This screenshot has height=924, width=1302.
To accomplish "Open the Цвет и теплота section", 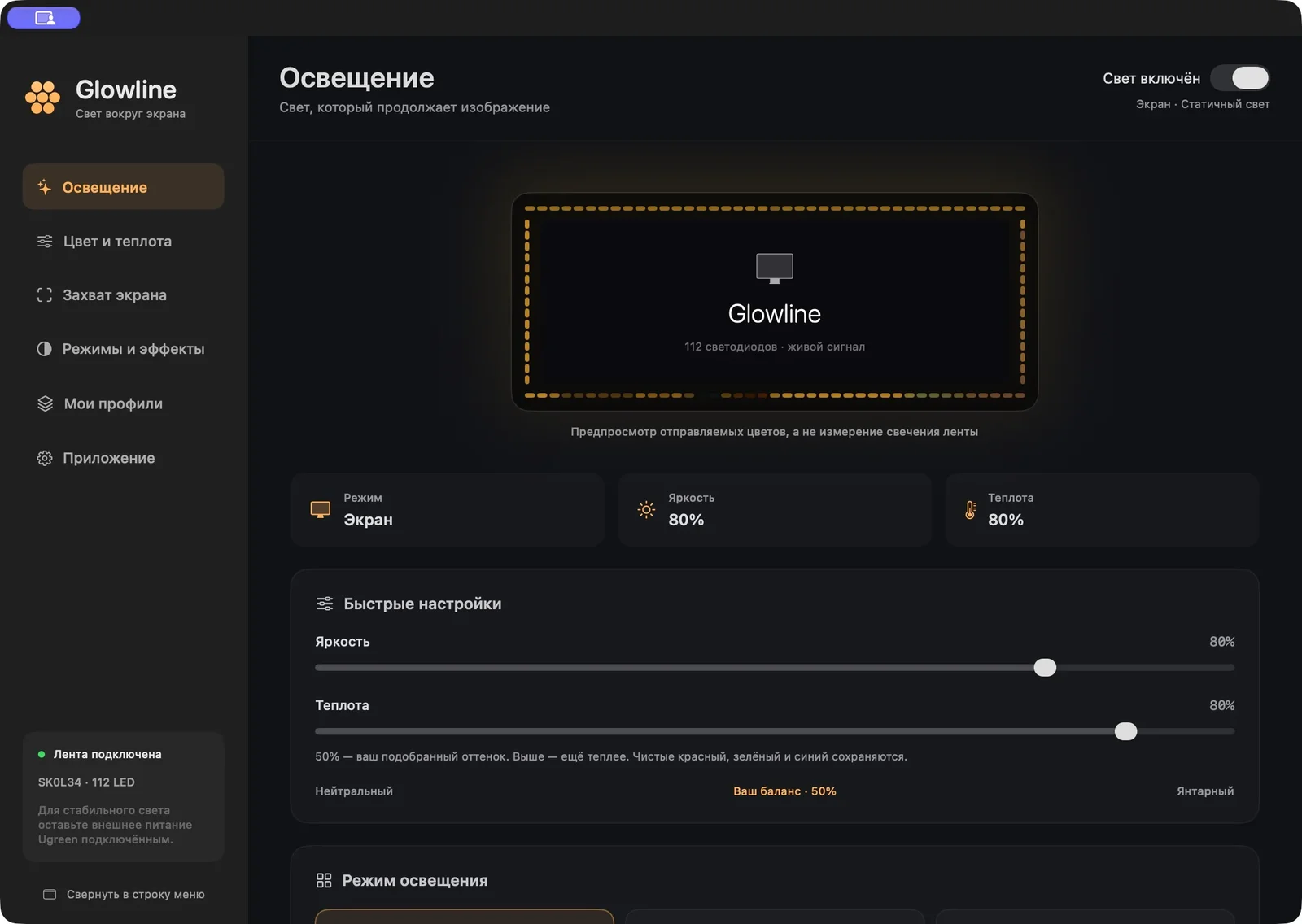I will pos(124,242).
